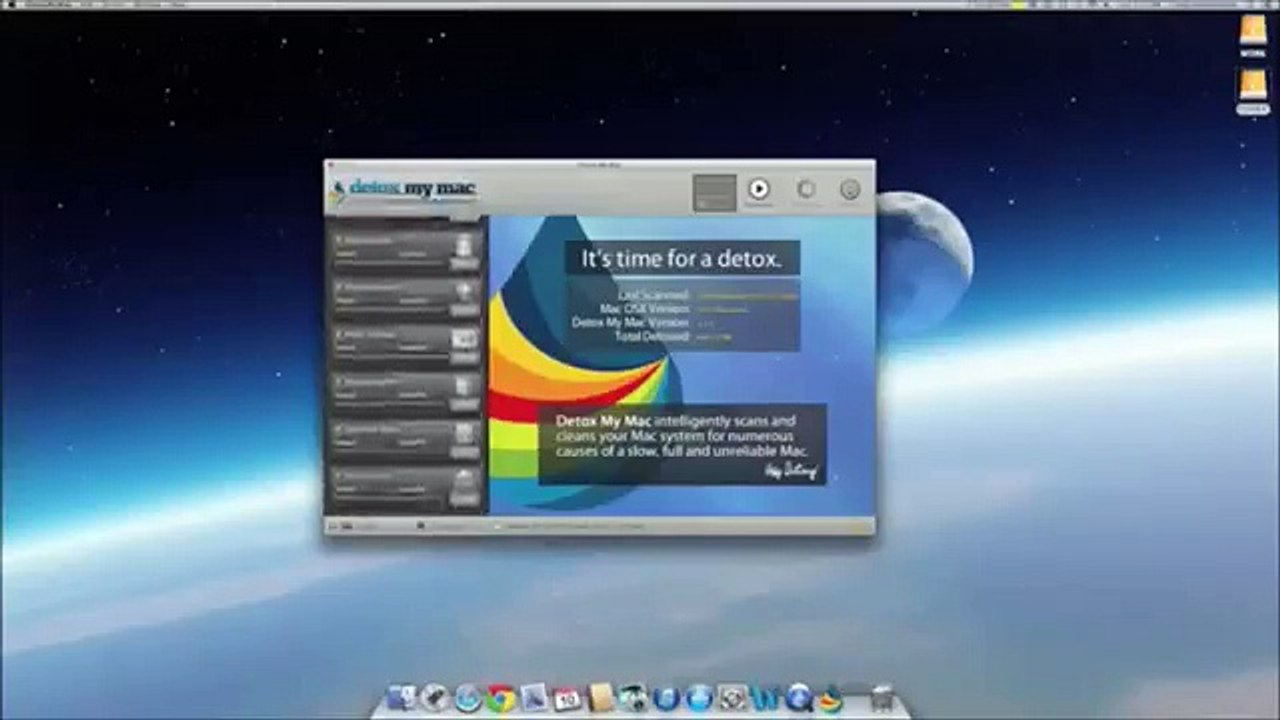
Task: Click the trash can icon on first category row
Action: (x=464, y=245)
